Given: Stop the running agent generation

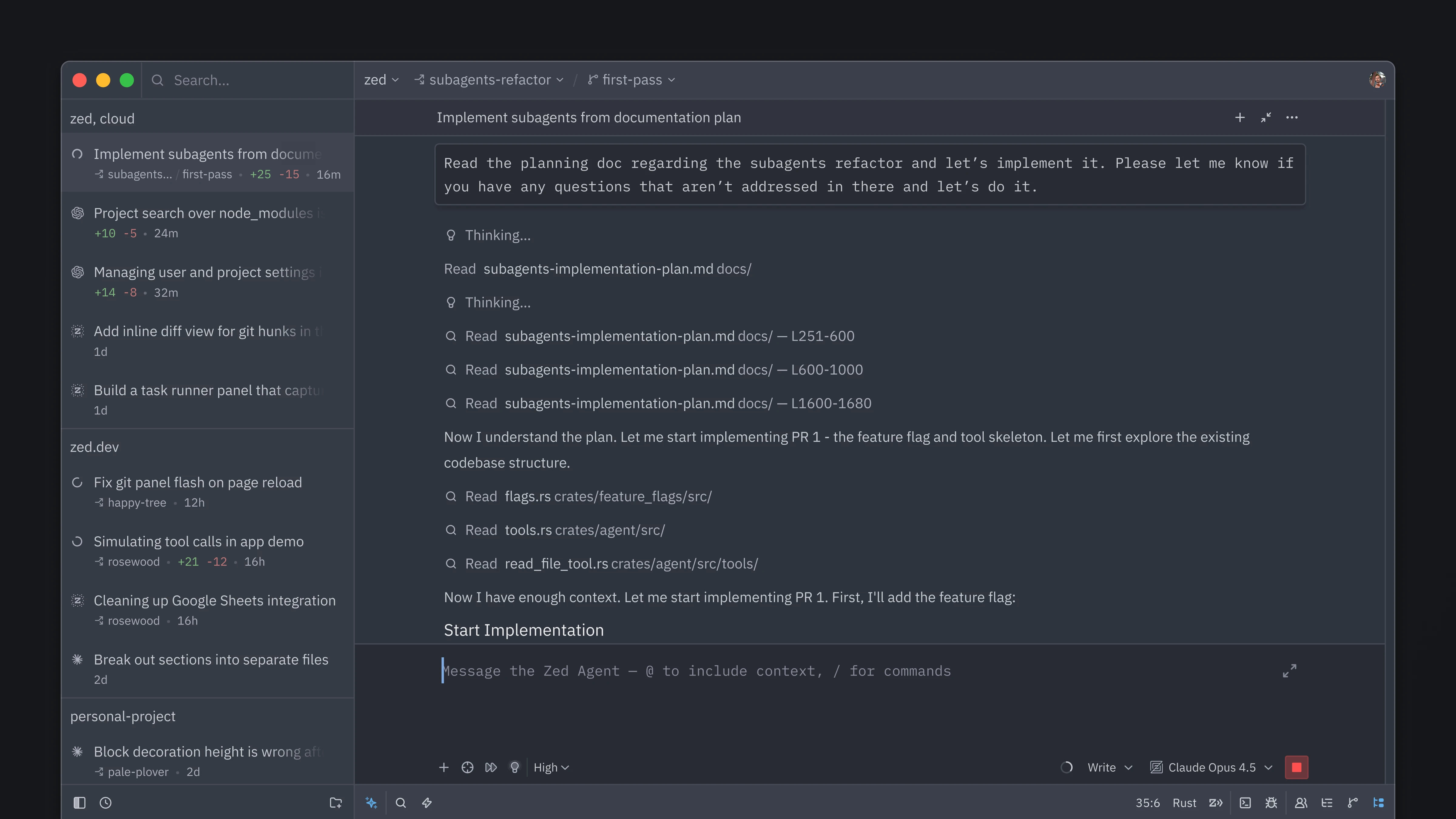Looking at the screenshot, I should 1296,767.
